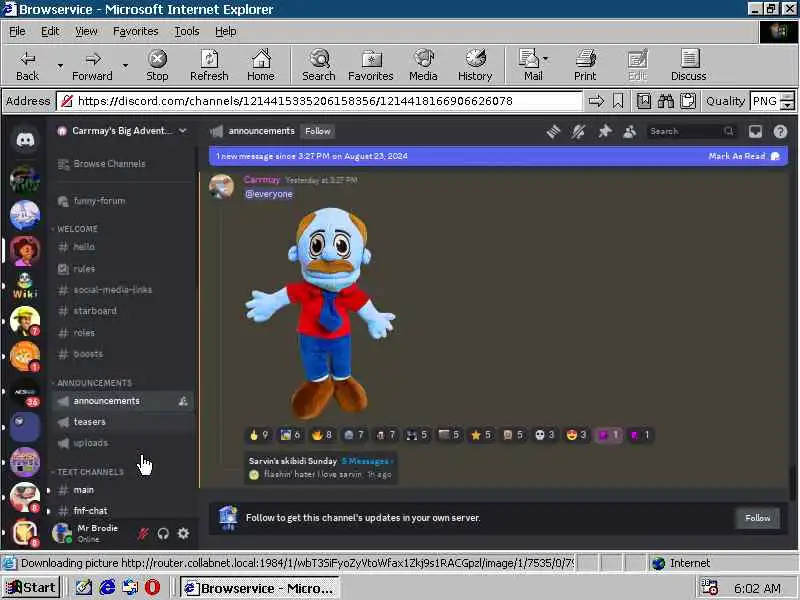Select the teasers channel
This screenshot has width=800, height=600.
pos(121,422)
